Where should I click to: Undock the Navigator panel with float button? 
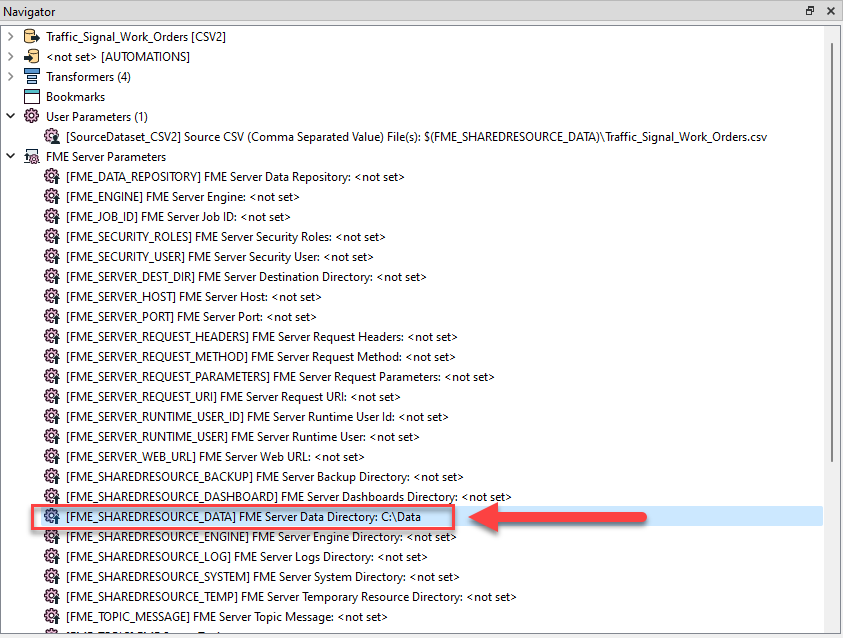pos(810,11)
